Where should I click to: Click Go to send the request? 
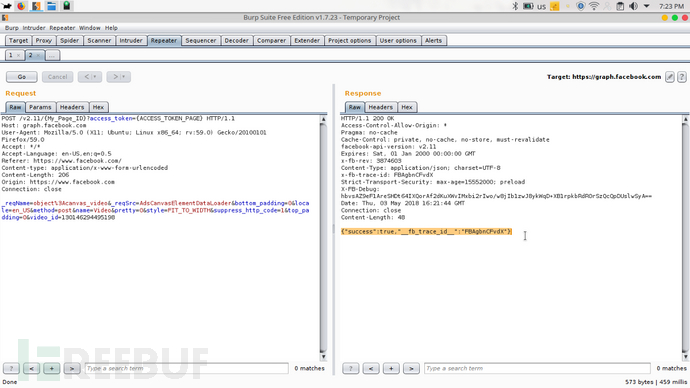pos(22,77)
